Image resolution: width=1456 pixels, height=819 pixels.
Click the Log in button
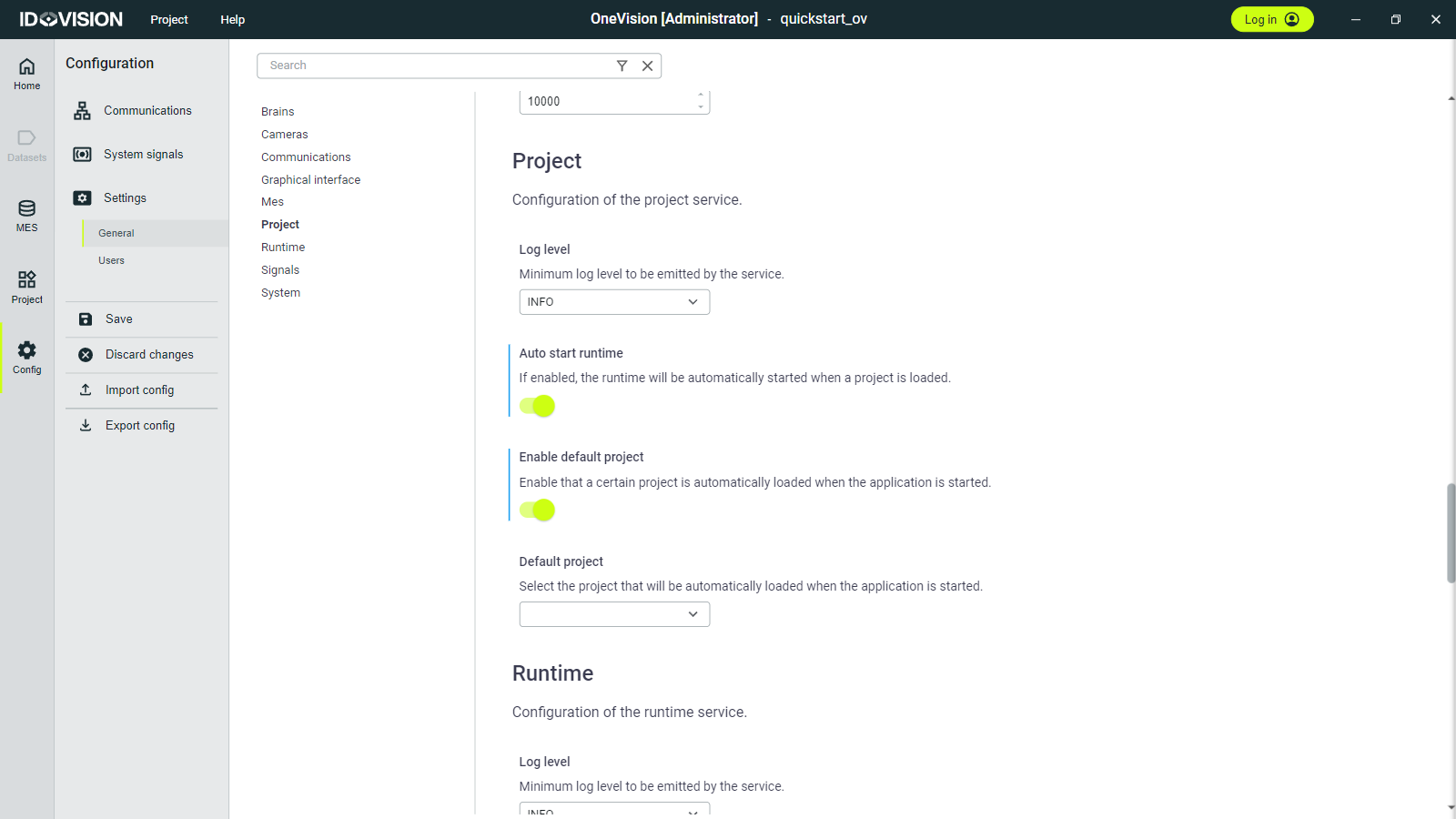point(1270,19)
